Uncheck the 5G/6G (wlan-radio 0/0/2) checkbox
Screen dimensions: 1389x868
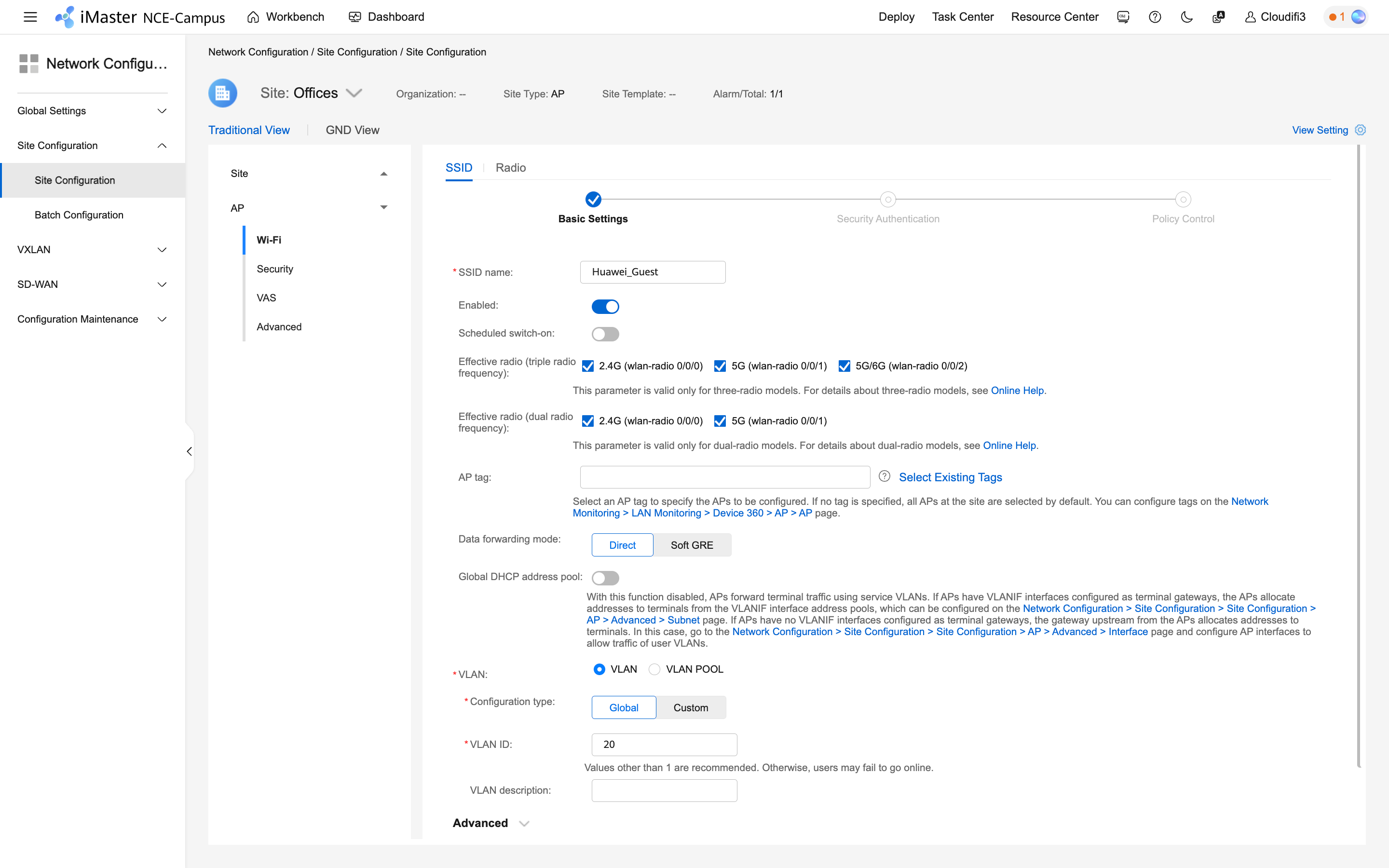(x=844, y=366)
